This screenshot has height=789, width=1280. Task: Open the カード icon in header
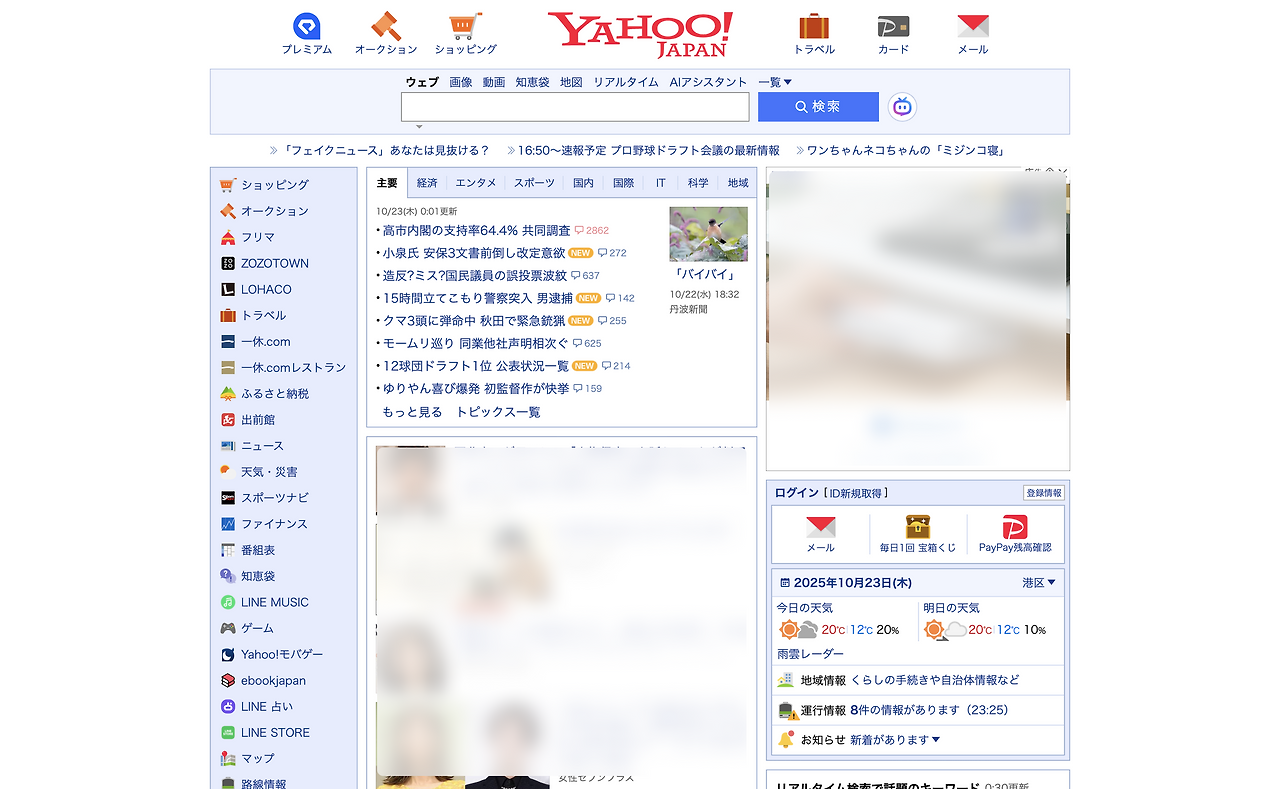pos(893,26)
